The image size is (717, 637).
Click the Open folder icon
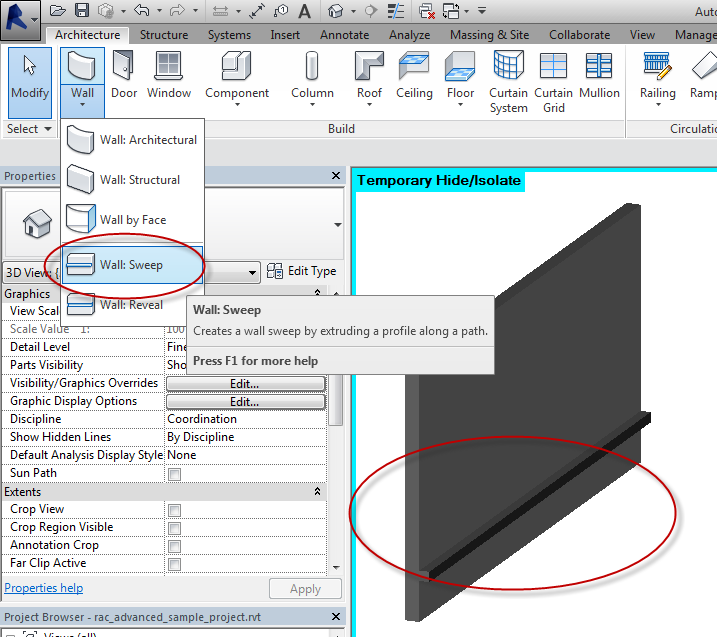coord(58,10)
